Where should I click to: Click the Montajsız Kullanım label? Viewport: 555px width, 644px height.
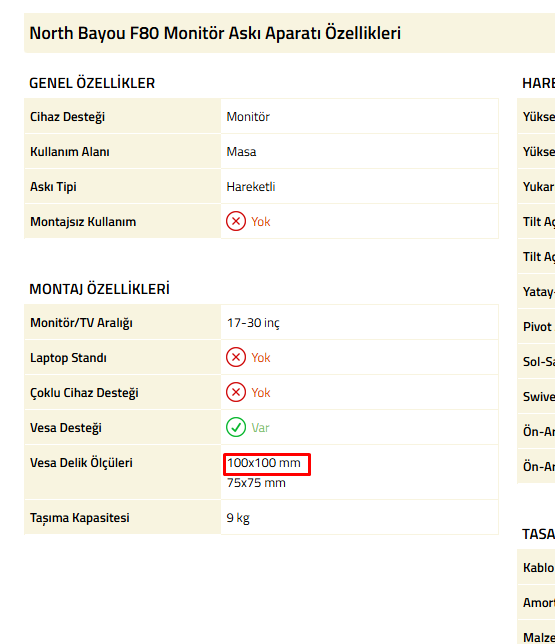(83, 222)
